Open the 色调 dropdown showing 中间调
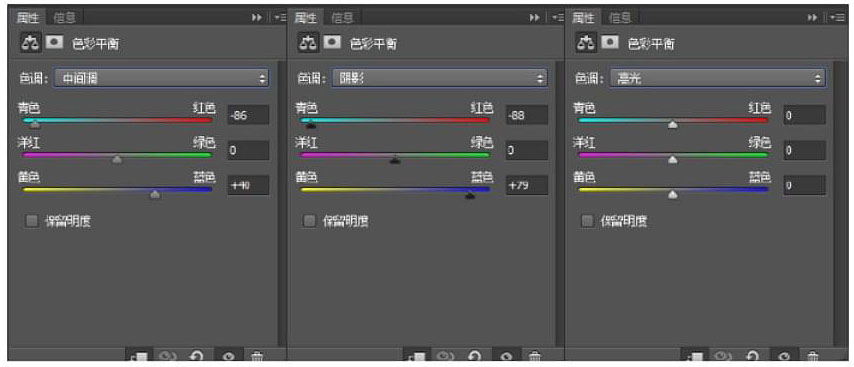The image size is (854, 367). coord(161,78)
